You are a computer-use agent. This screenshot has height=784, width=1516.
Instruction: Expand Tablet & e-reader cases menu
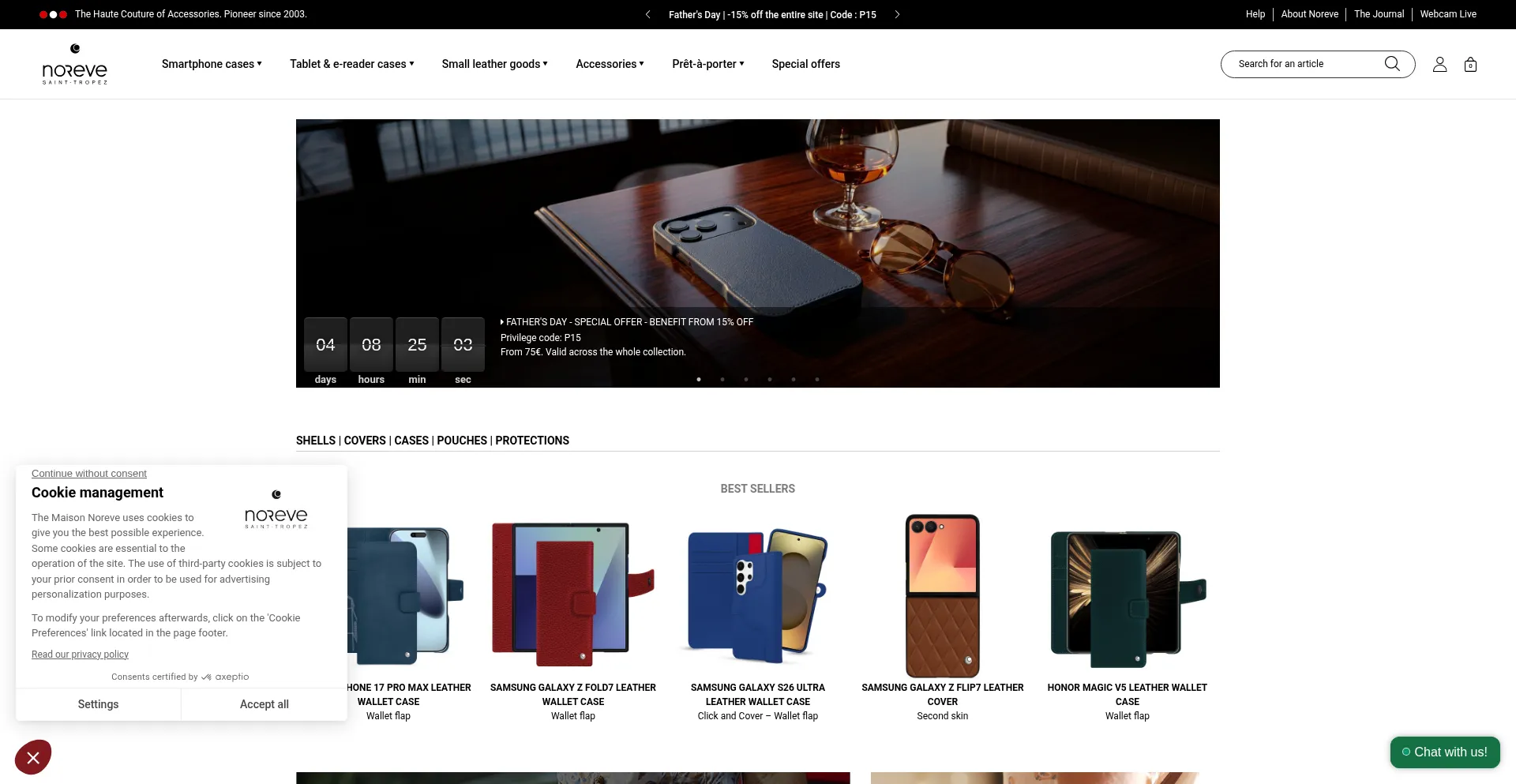point(351,64)
